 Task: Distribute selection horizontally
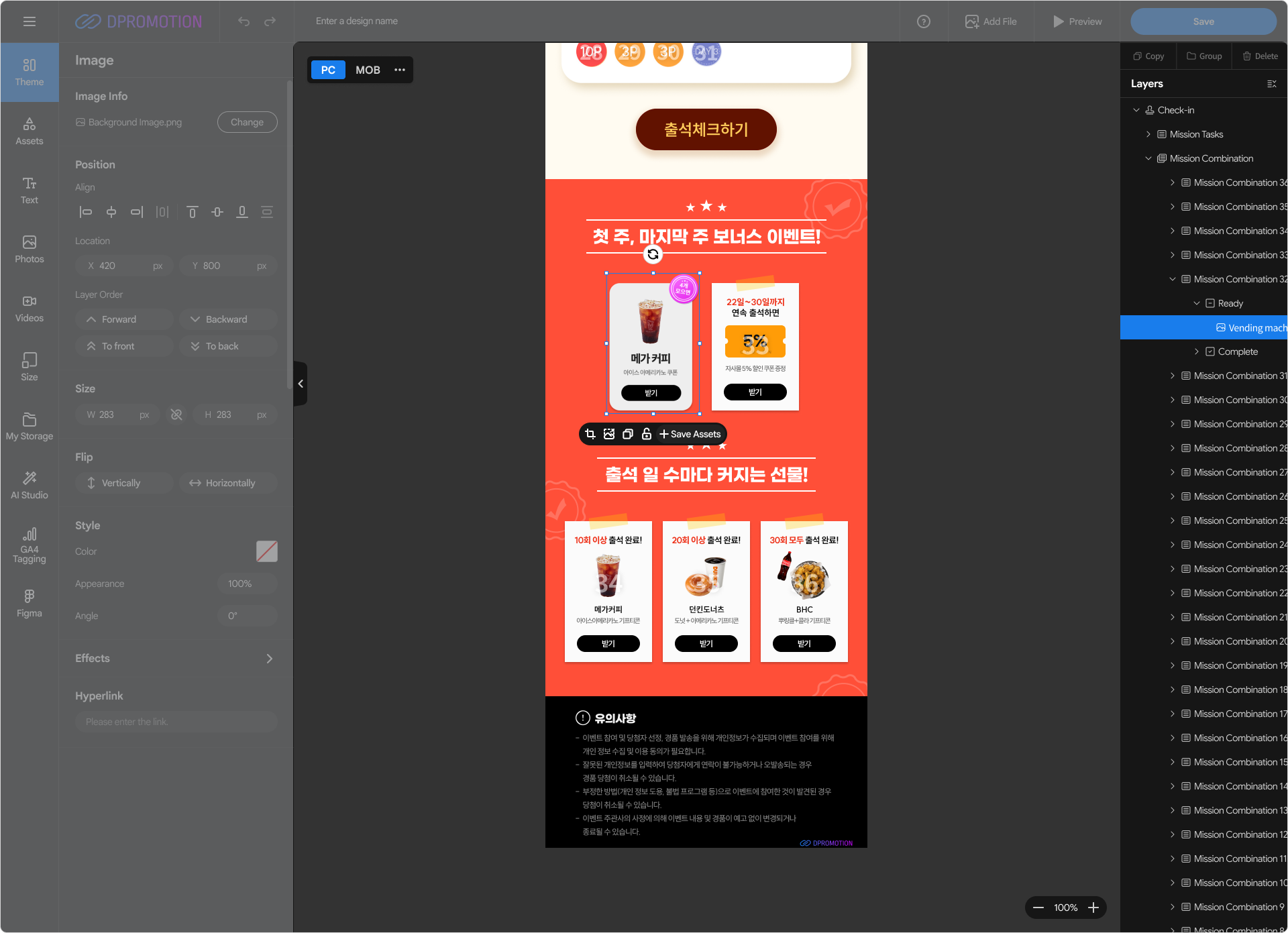tap(162, 212)
